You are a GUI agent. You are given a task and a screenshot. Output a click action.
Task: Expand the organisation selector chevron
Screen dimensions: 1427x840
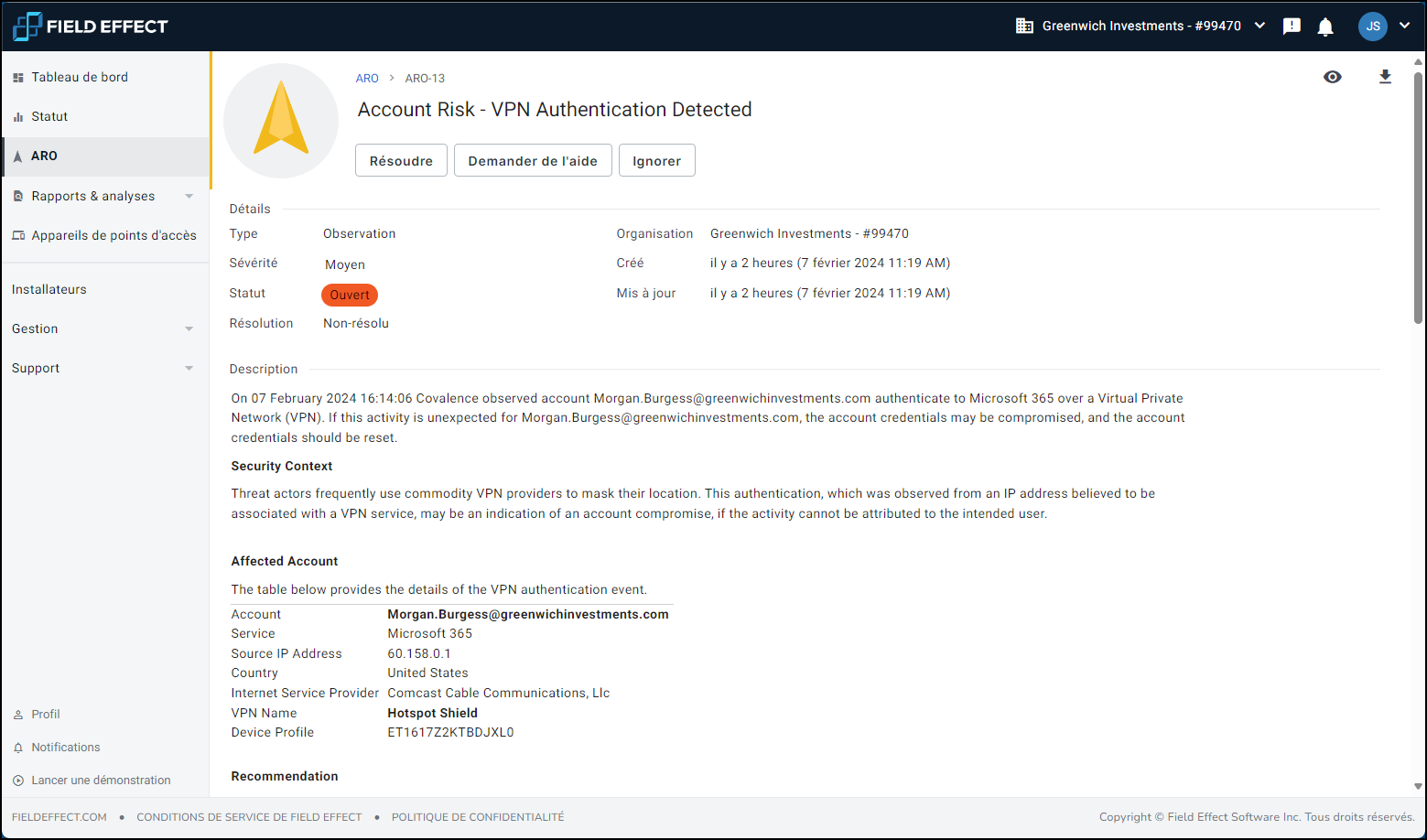point(1259,26)
